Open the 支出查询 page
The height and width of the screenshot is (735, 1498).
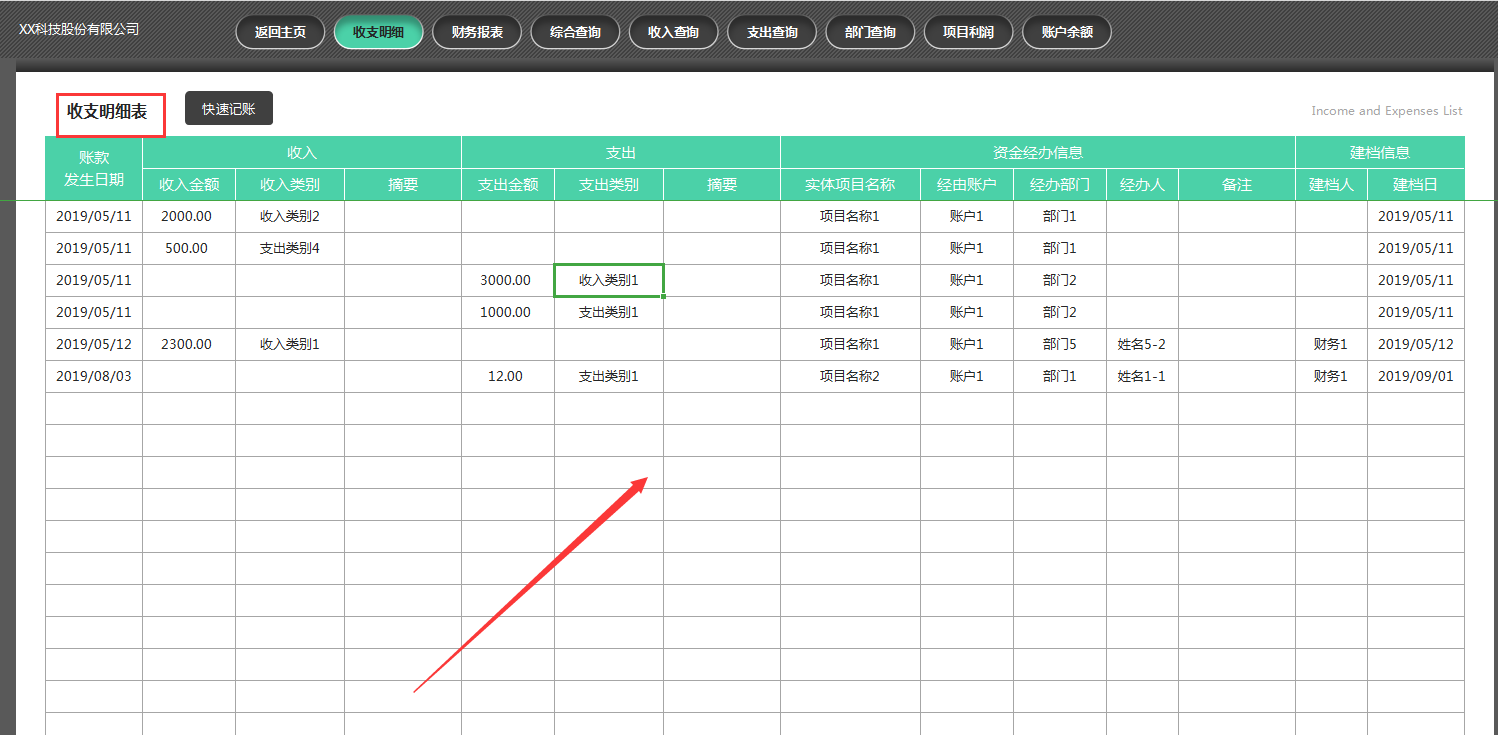pos(771,31)
